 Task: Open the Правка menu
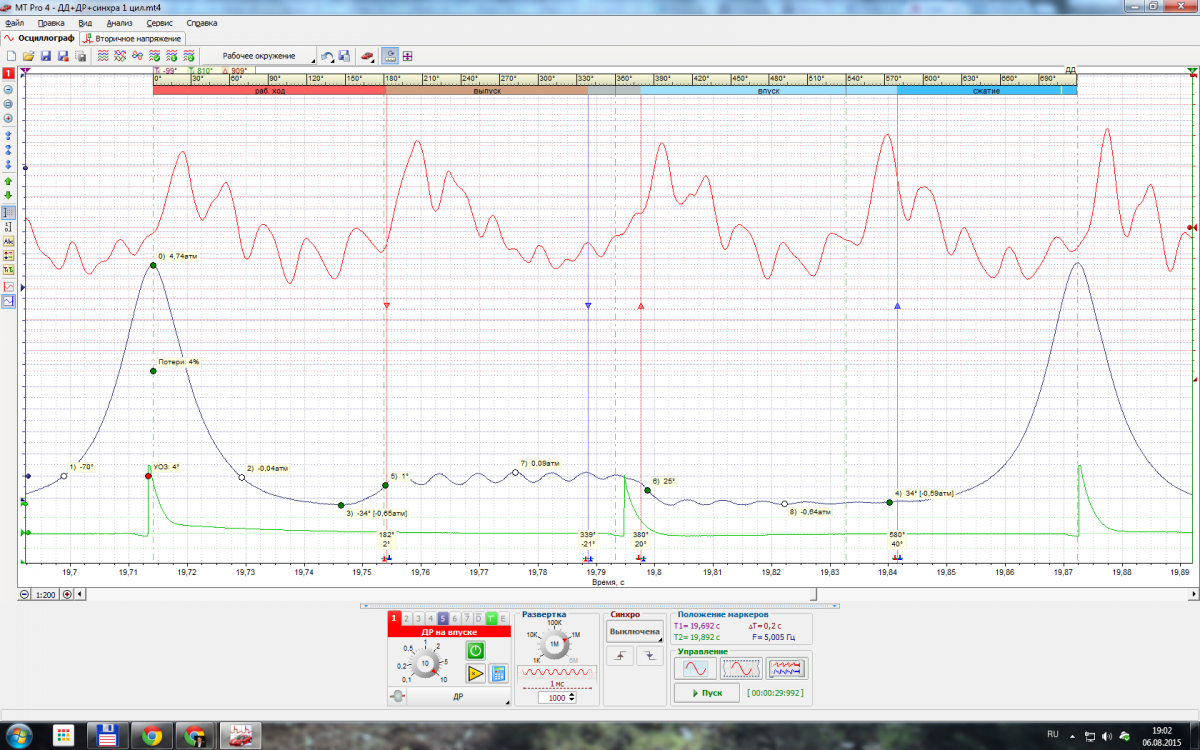click(50, 22)
